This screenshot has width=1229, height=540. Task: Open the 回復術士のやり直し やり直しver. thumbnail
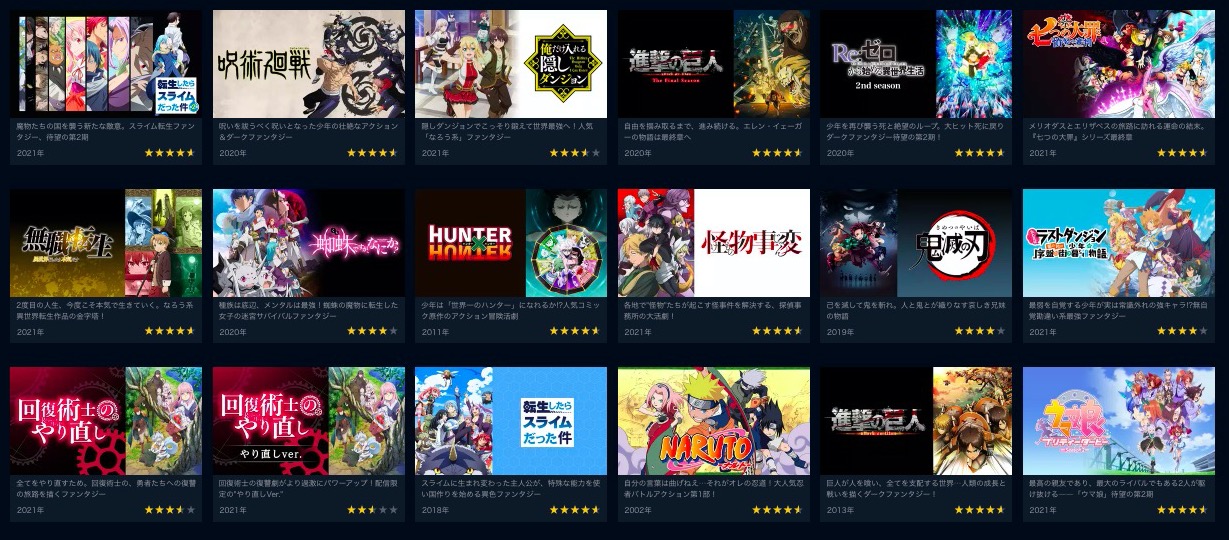coord(308,421)
